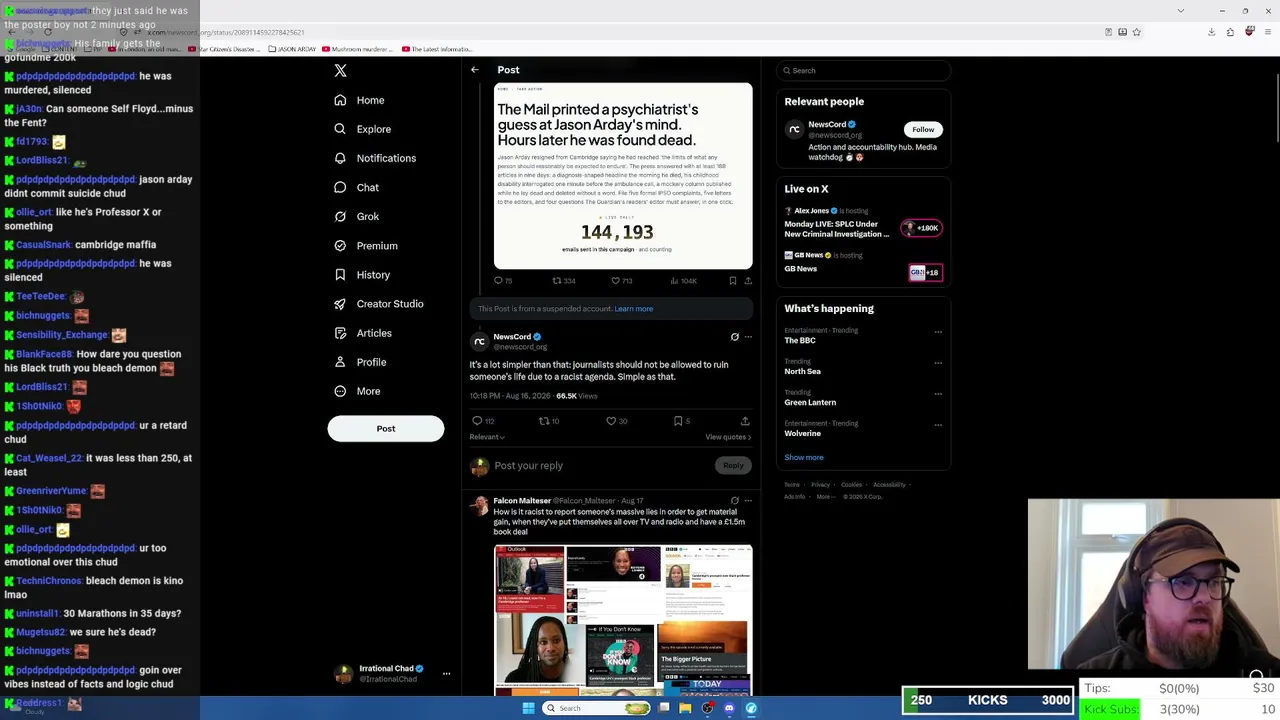Open Premium in the X sidebar

[x=365, y=245]
